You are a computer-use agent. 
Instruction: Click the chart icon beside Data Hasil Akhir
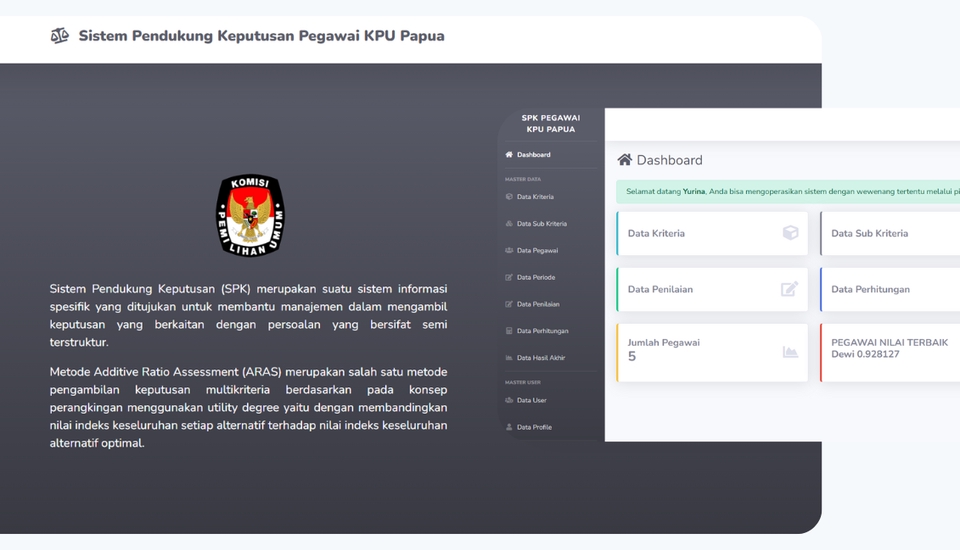[x=509, y=358]
